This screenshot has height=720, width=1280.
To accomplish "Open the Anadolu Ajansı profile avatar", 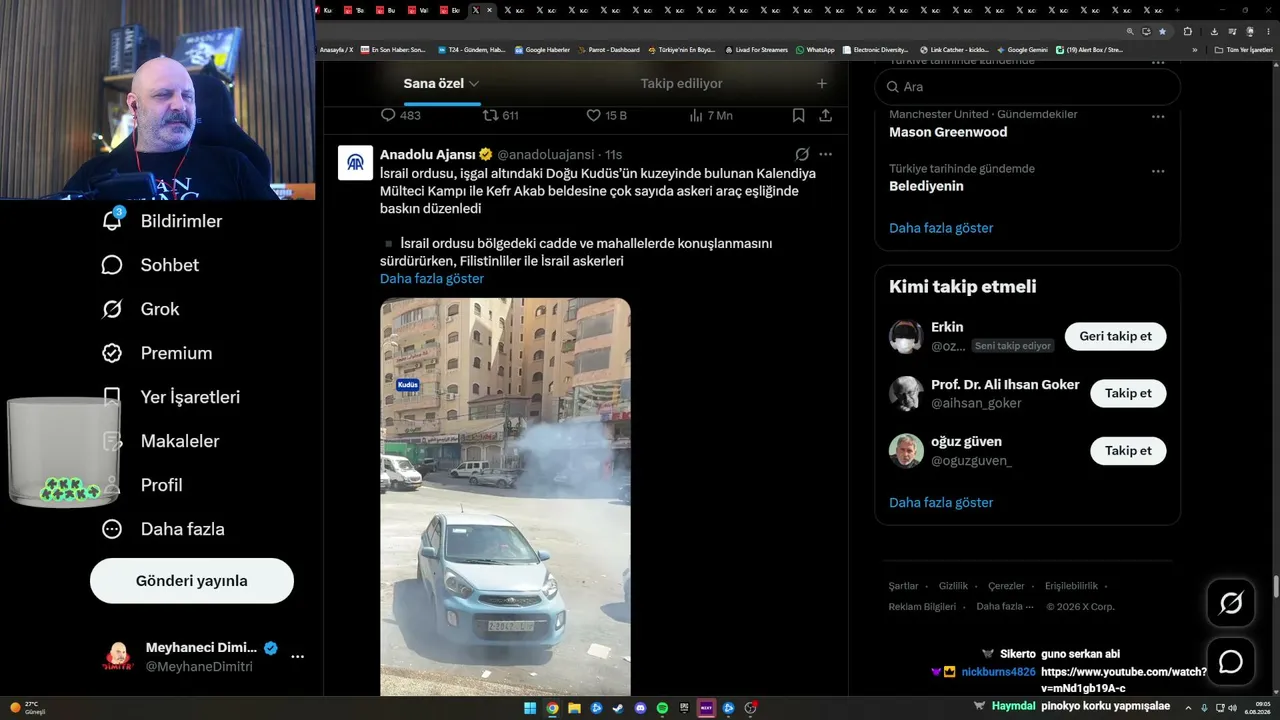I will tap(356, 163).
